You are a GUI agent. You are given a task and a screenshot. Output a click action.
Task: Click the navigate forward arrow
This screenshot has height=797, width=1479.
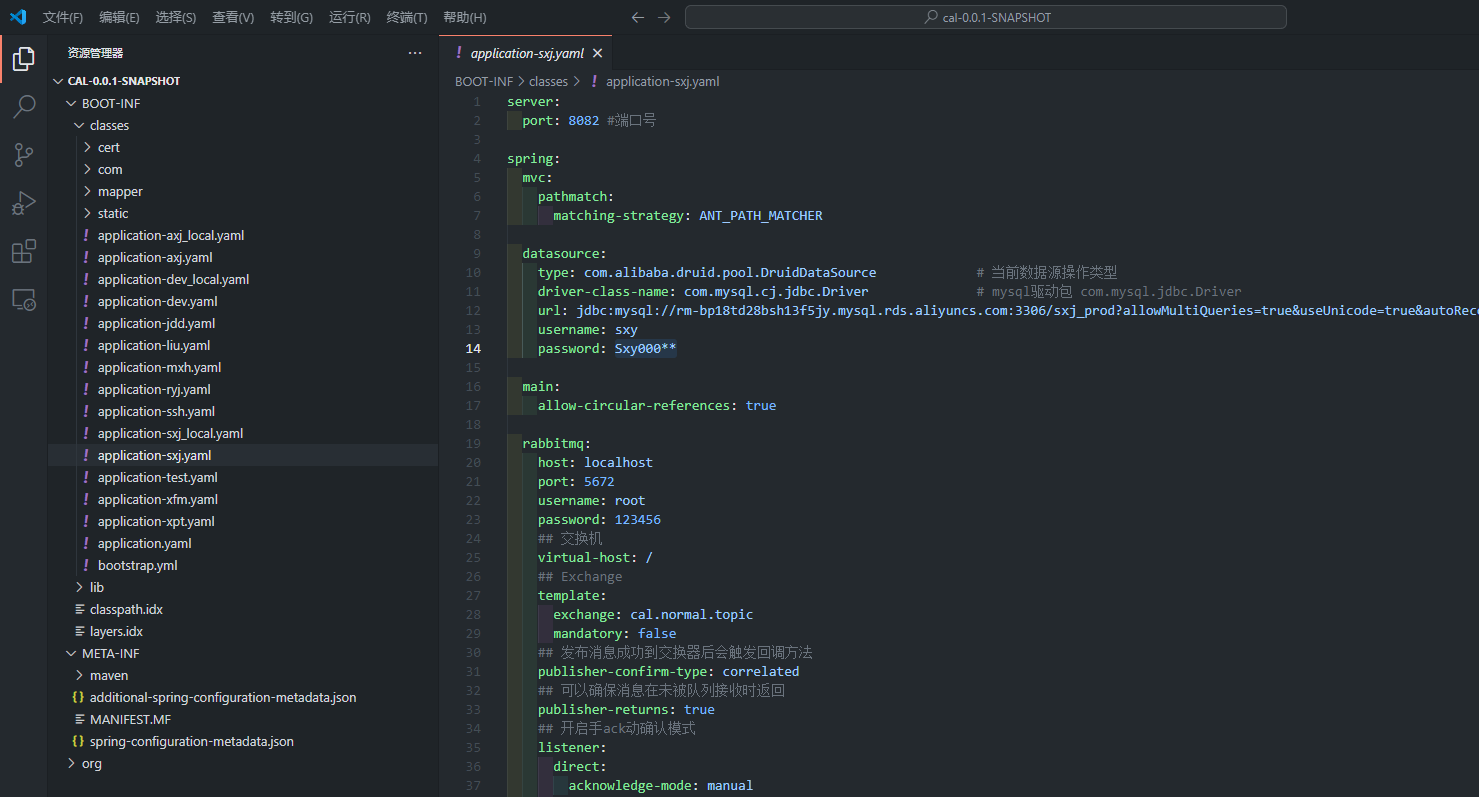[x=665, y=18]
